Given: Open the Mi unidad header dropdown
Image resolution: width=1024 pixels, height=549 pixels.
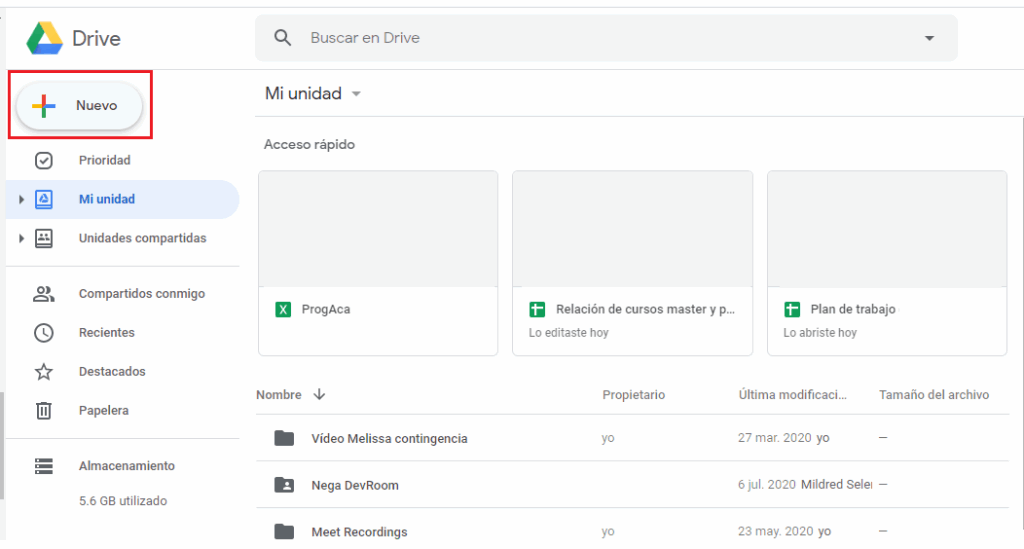Looking at the screenshot, I should [355, 94].
